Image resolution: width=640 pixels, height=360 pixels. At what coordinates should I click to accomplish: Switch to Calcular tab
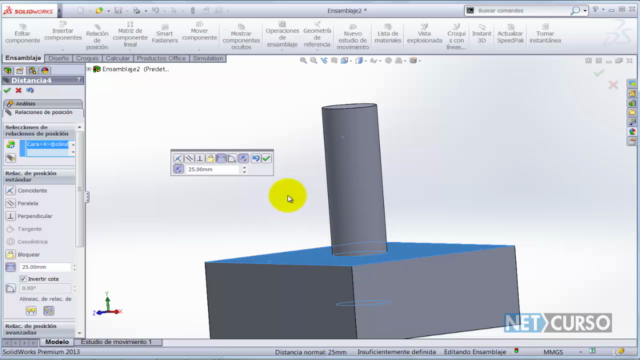coord(118,58)
